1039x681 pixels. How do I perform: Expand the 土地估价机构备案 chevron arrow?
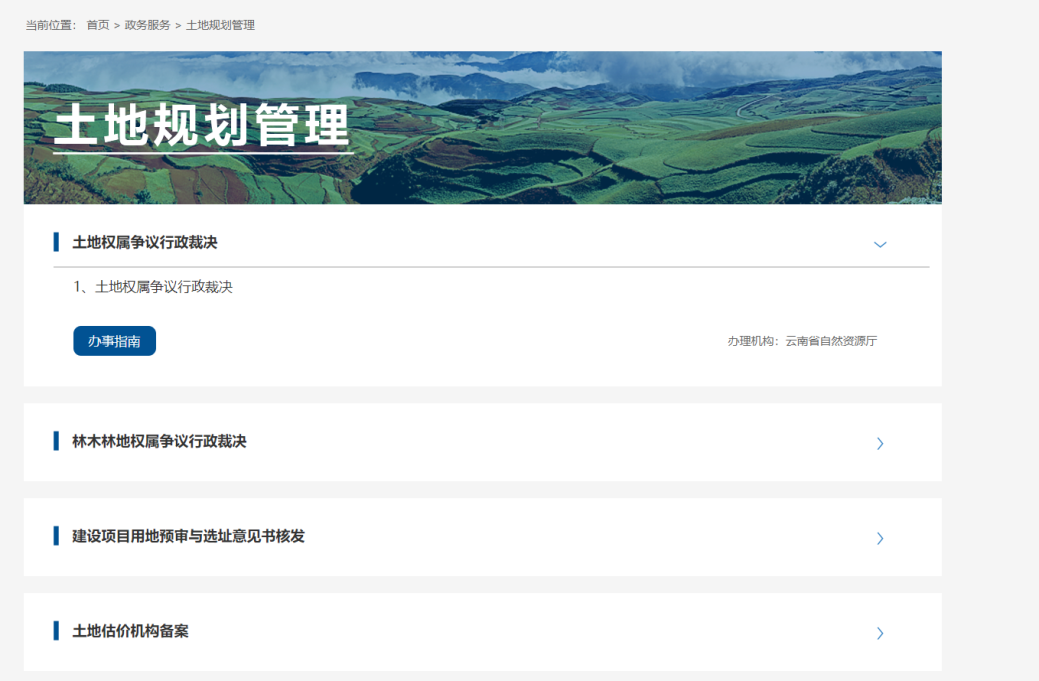click(880, 633)
